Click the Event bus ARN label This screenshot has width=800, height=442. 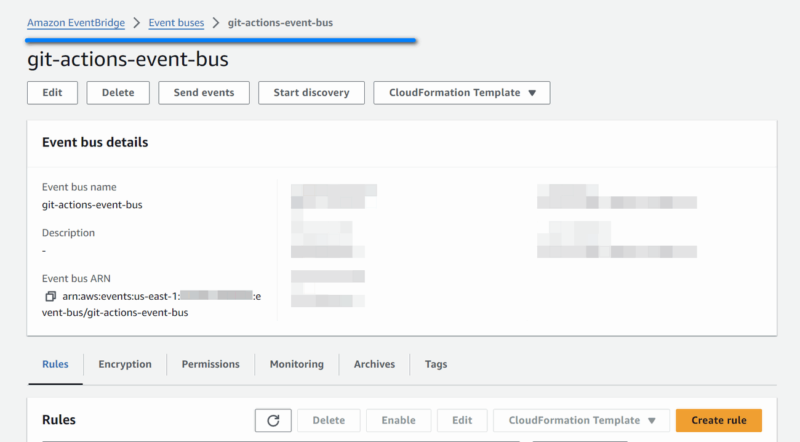click(76, 279)
